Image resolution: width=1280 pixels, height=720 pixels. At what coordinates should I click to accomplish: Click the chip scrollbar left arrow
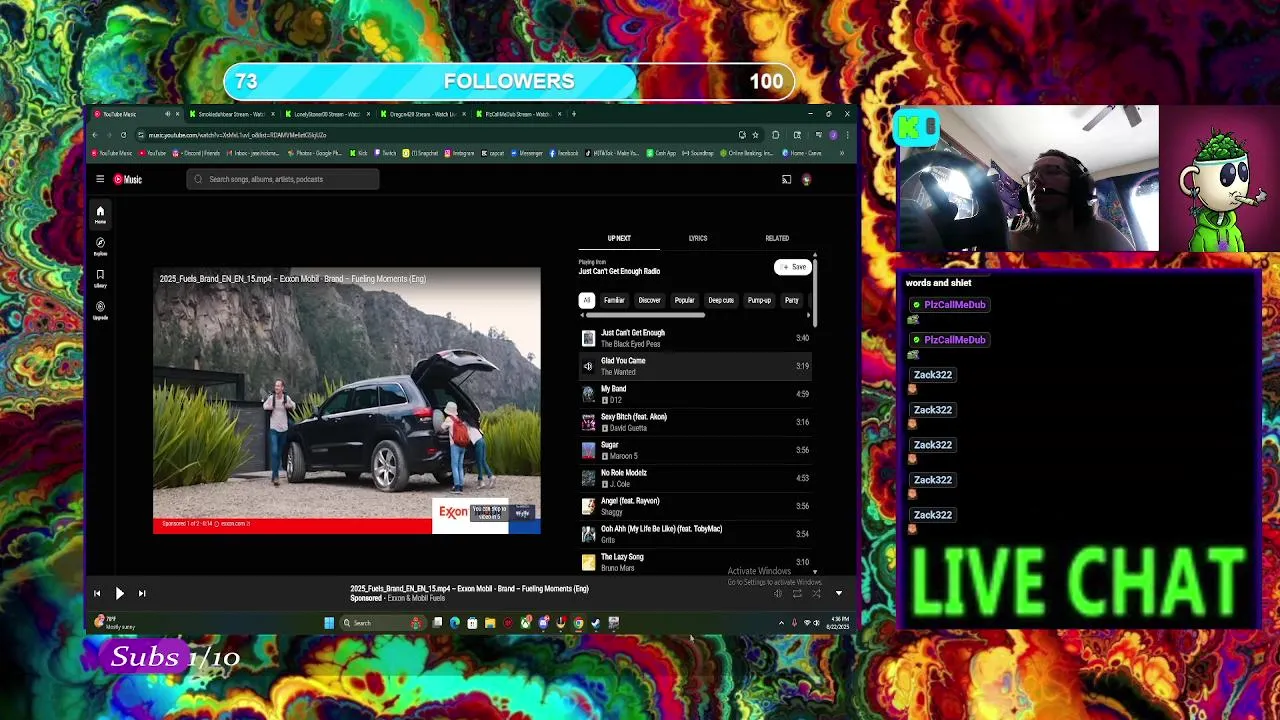[581, 315]
